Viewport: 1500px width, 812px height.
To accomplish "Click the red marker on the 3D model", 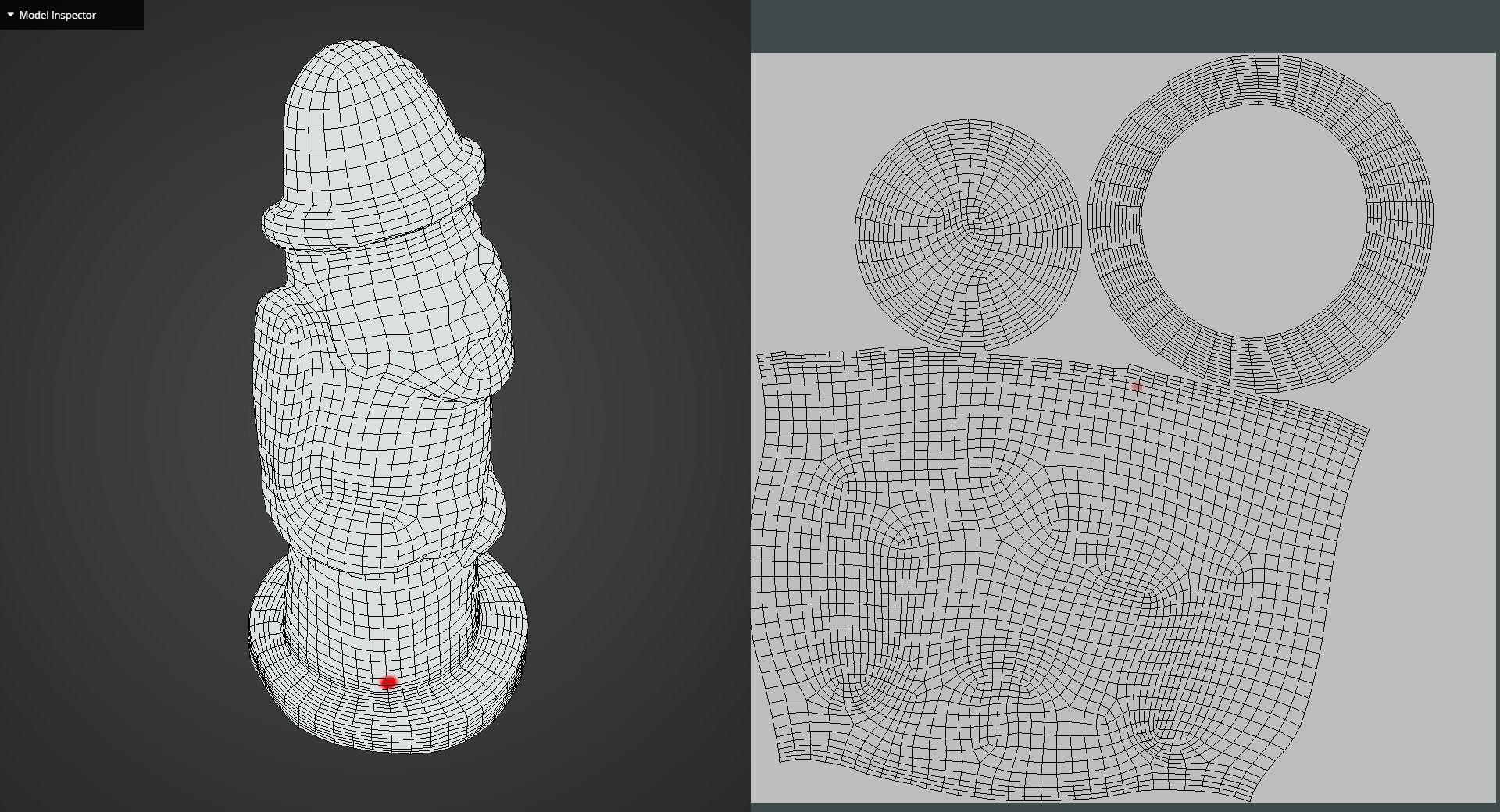I will coord(388,682).
